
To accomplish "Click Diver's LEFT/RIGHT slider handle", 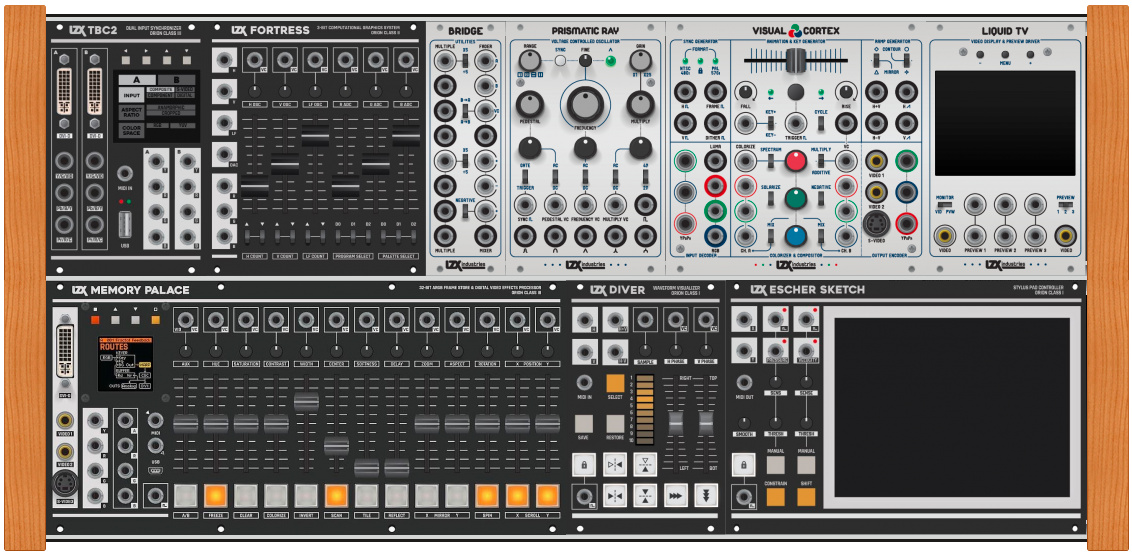I will 676,423.
